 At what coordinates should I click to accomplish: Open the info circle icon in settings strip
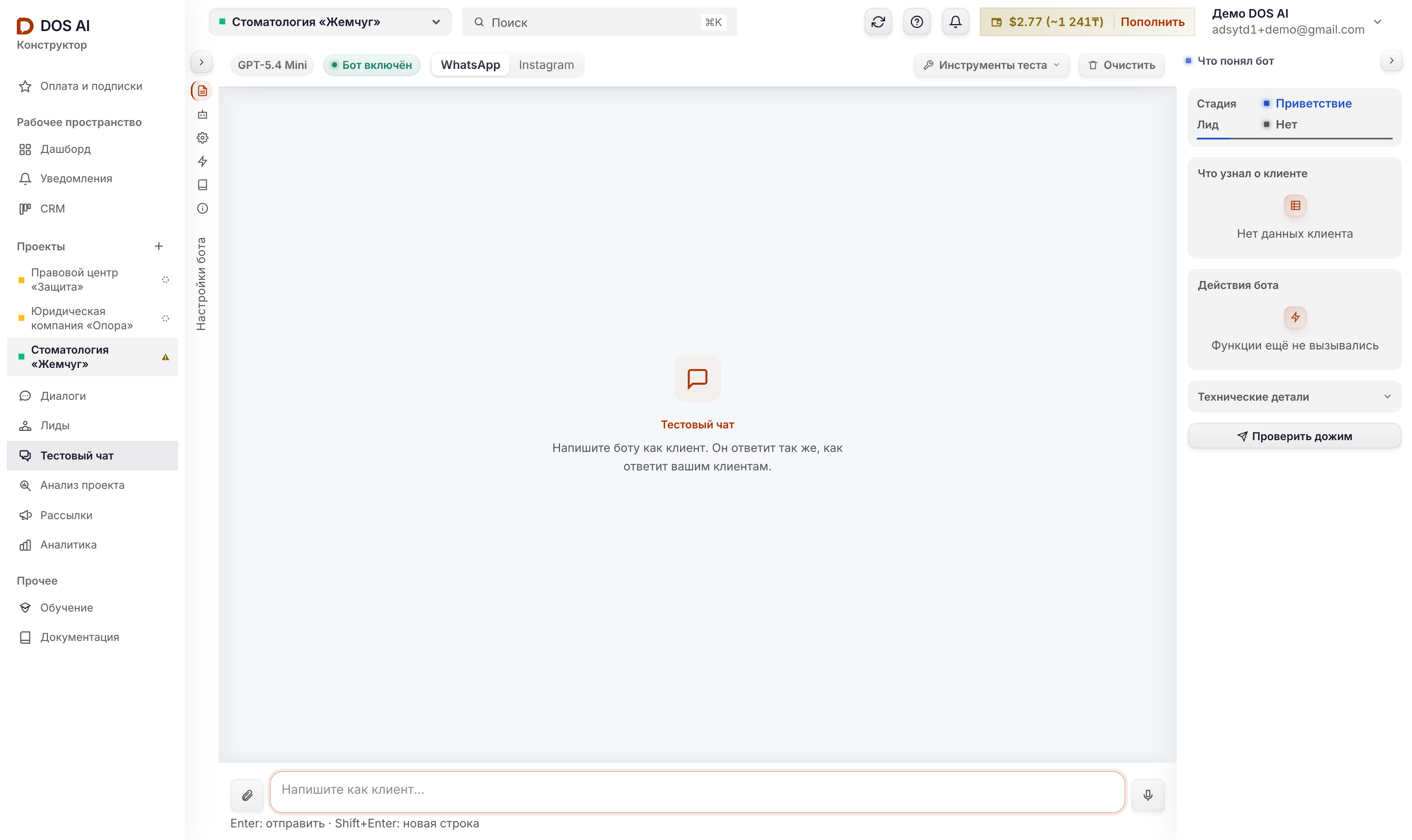pyautogui.click(x=202, y=208)
